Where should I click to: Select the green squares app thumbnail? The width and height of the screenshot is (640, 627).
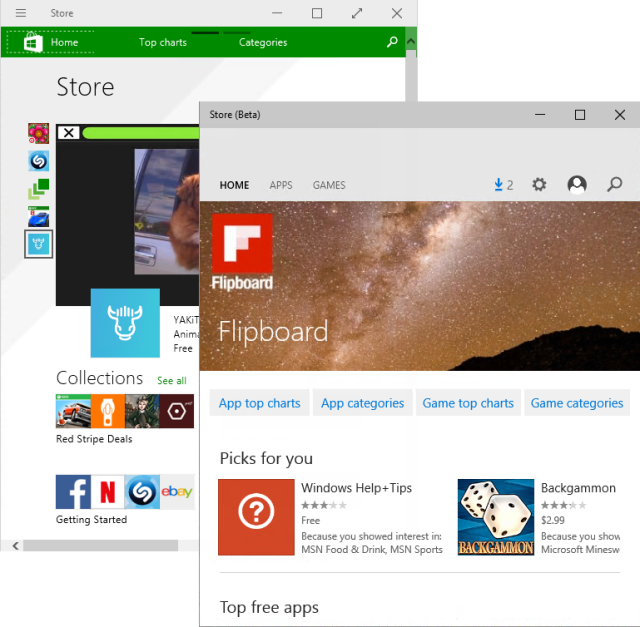(x=38, y=189)
